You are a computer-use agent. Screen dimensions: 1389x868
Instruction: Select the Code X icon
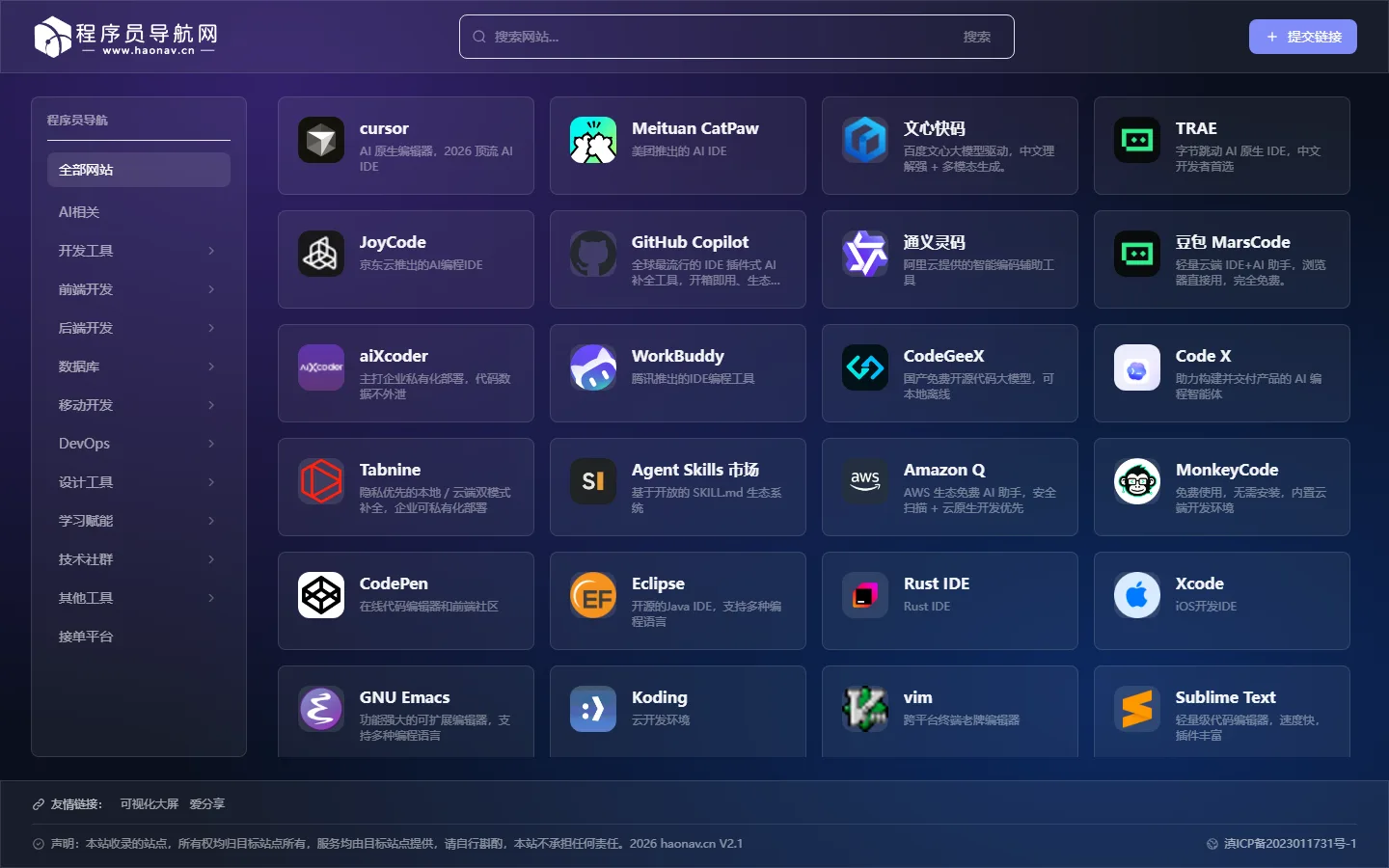[1137, 367]
